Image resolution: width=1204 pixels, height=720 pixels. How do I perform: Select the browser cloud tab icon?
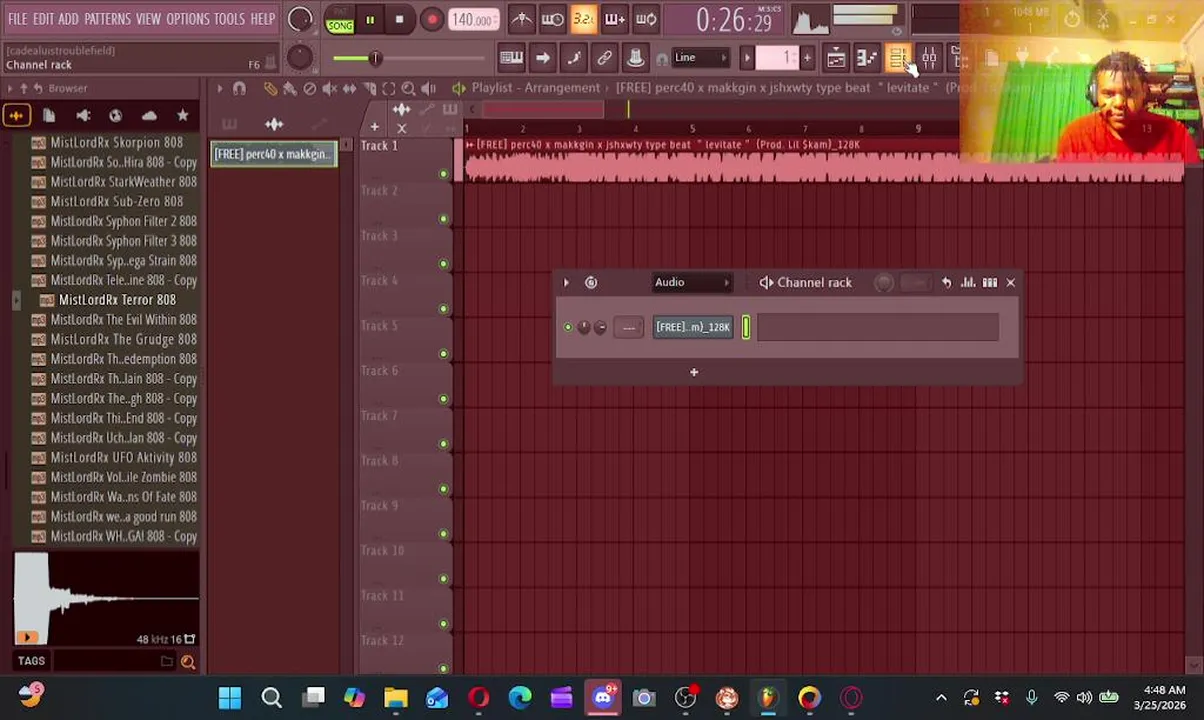(x=149, y=116)
